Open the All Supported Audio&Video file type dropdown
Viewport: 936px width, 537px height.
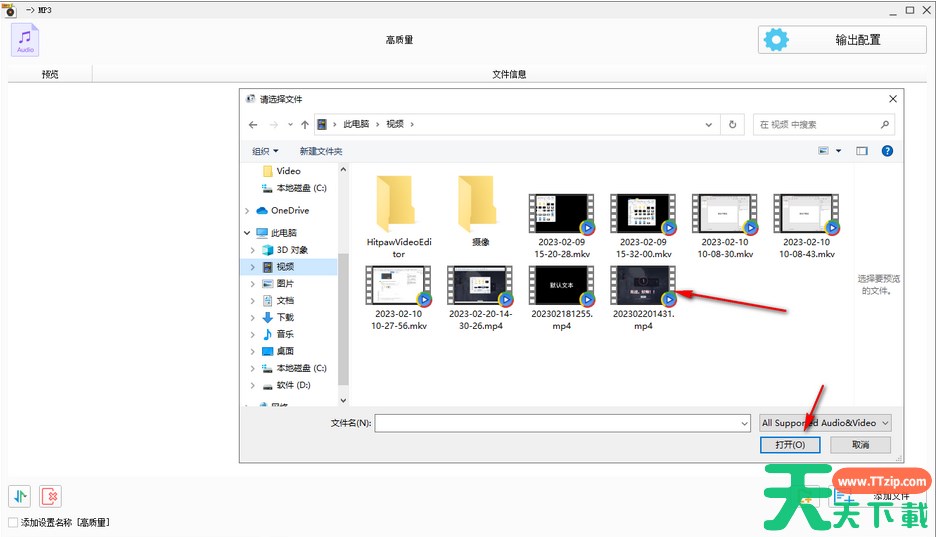(x=825, y=423)
